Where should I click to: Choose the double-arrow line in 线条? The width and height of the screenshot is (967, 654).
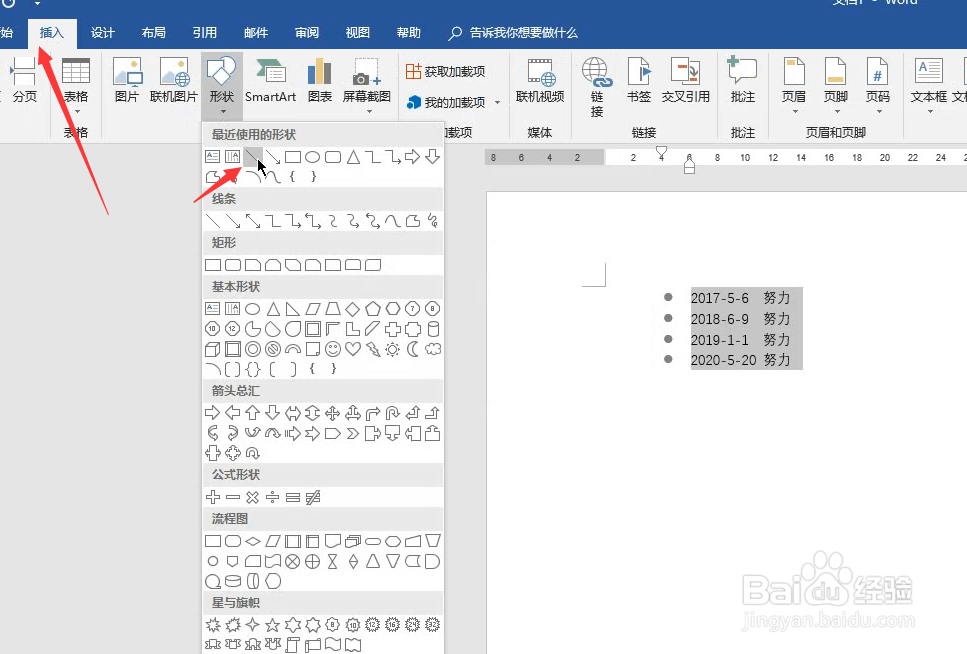tap(253, 221)
